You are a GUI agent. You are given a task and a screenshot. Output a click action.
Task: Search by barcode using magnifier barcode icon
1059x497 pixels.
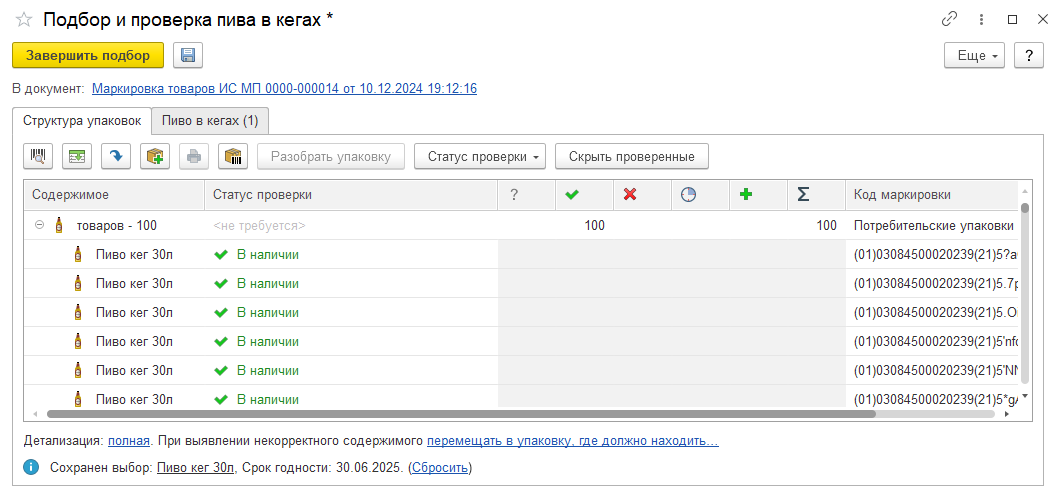click(x=38, y=157)
